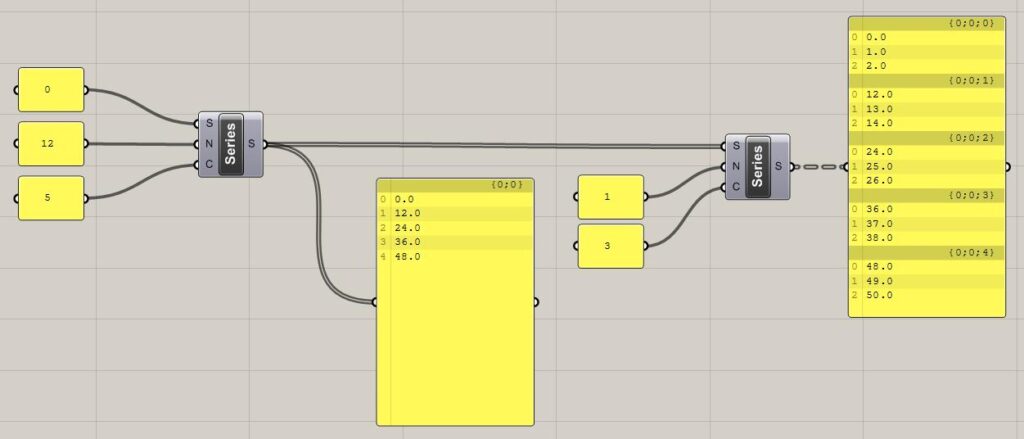Viewport: 1024px width, 439px height.
Task: Select the yellow panel containing value 3
Action: tap(611, 246)
